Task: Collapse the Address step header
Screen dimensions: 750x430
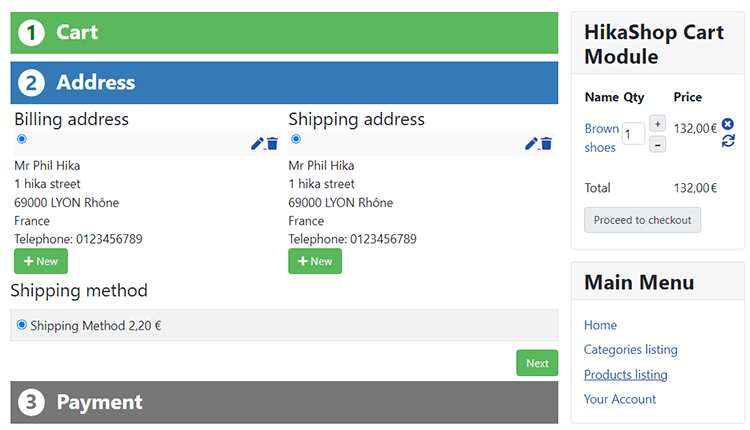Action: tap(284, 83)
